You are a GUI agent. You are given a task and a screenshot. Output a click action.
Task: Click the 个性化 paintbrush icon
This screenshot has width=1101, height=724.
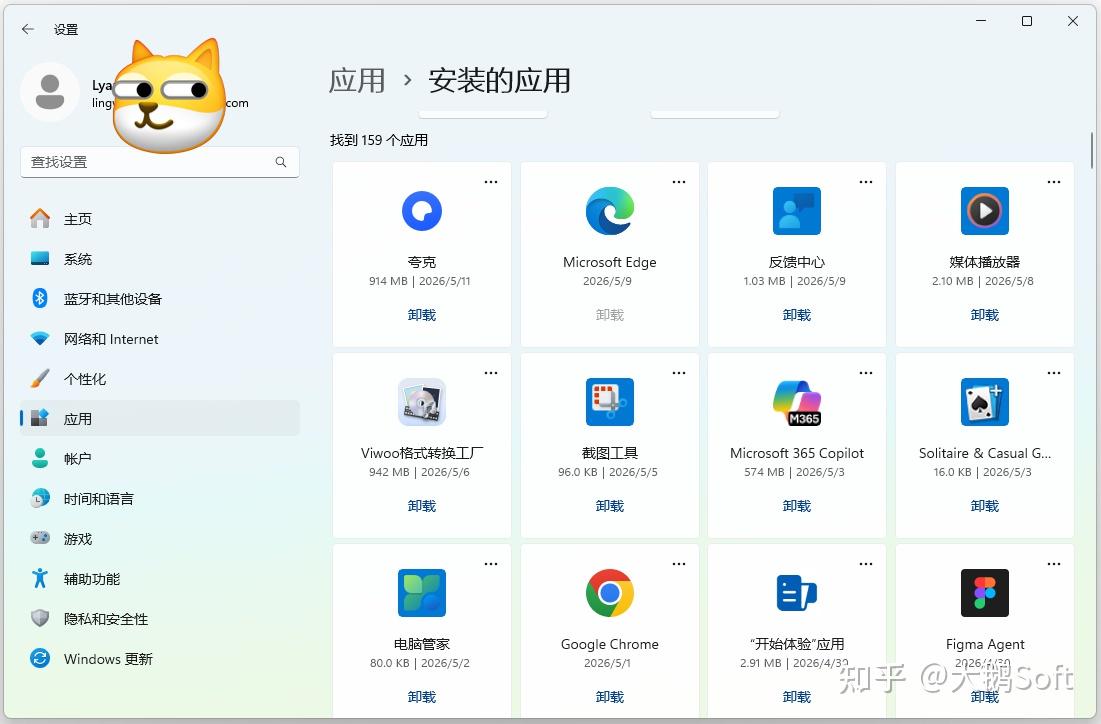(x=40, y=379)
